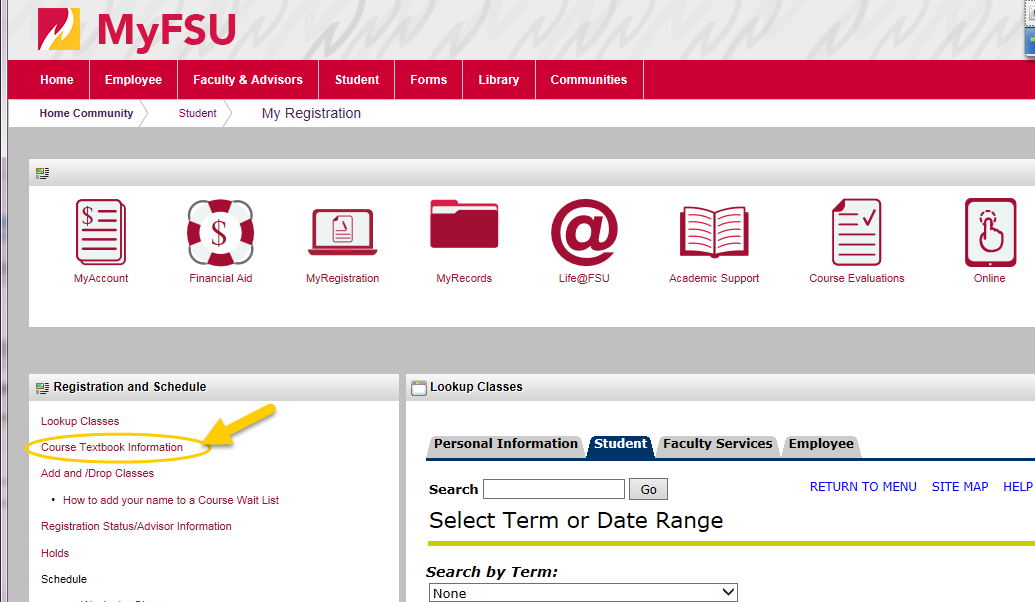Viewport: 1035px width, 602px height.
Task: Open the Add and /Drop Classes link
Action: 97,473
